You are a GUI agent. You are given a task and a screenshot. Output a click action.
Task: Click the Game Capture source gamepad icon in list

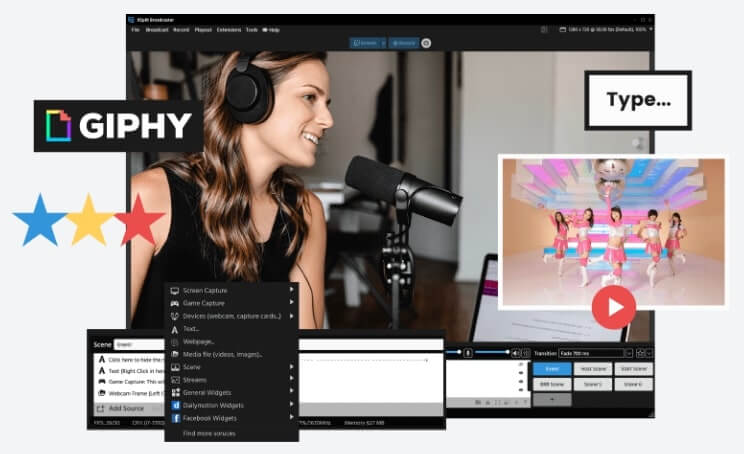(x=102, y=381)
